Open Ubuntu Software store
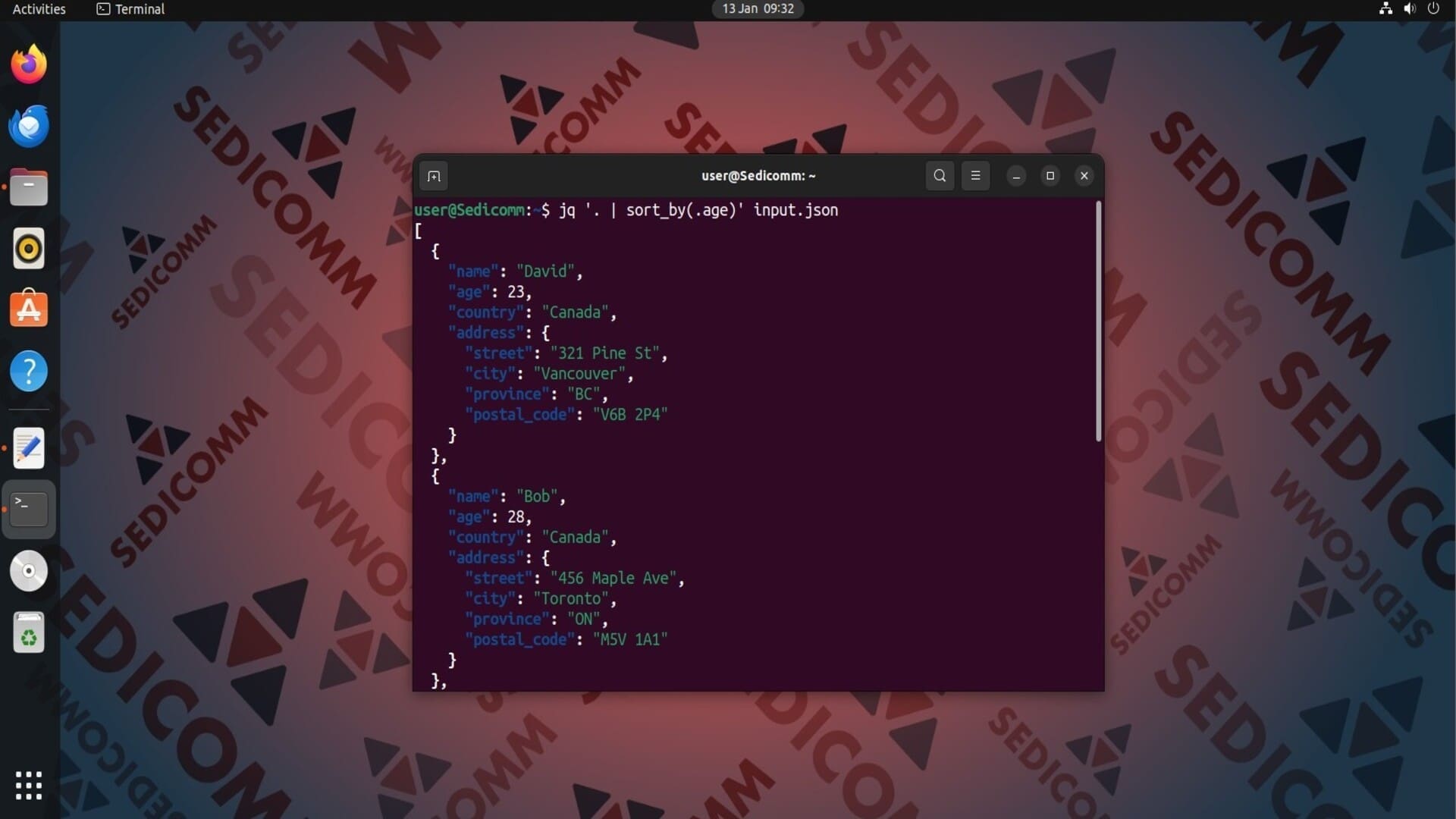The image size is (1456, 819). [29, 309]
